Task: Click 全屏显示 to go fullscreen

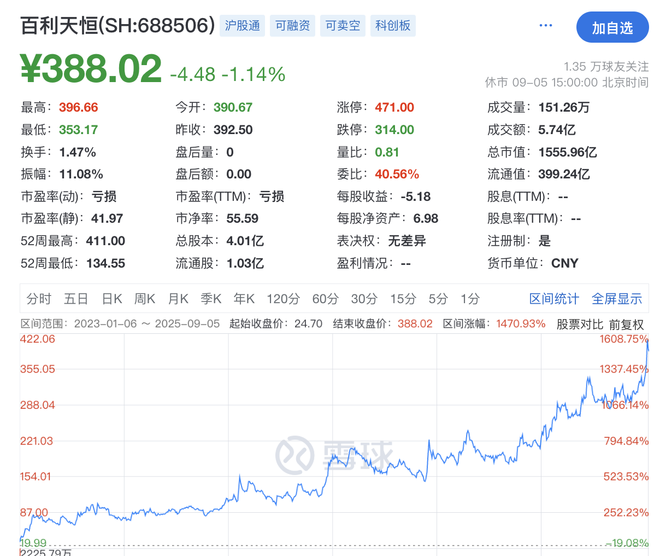Action: pos(617,298)
